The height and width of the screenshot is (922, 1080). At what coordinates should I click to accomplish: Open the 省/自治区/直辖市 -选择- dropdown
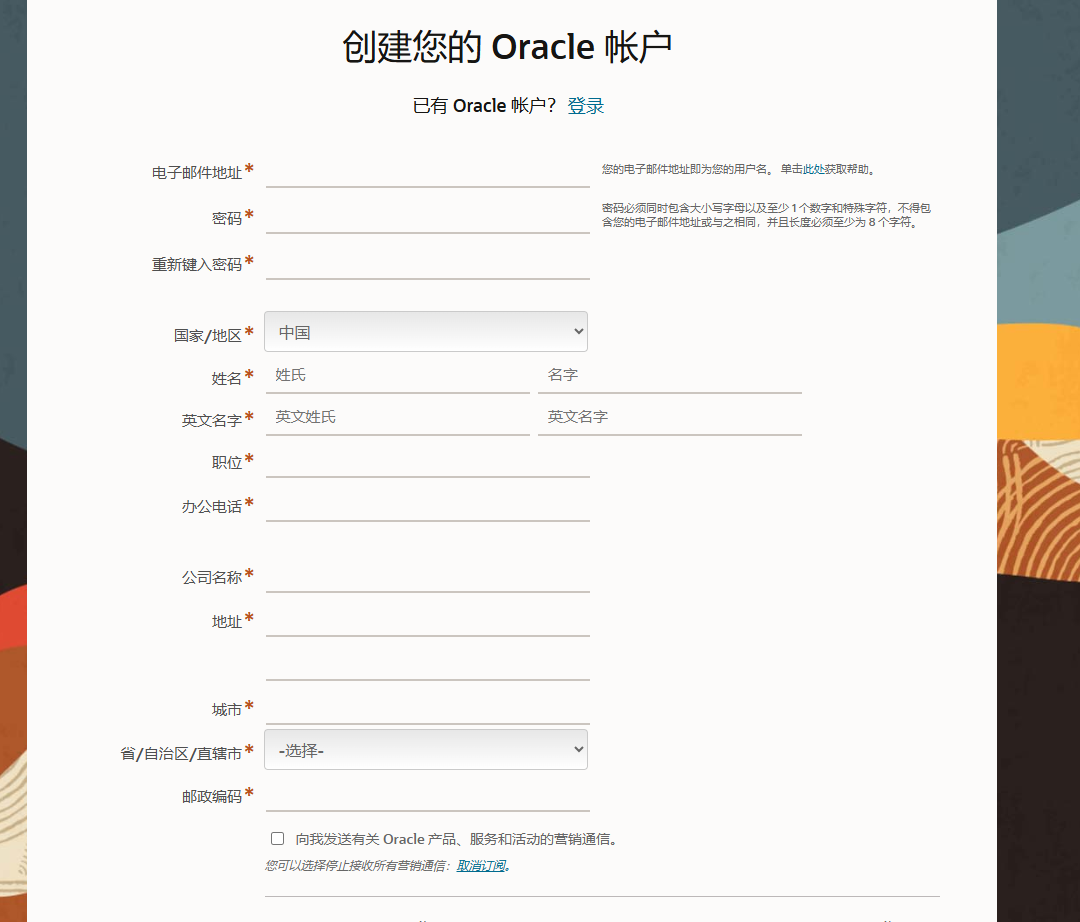pos(426,750)
